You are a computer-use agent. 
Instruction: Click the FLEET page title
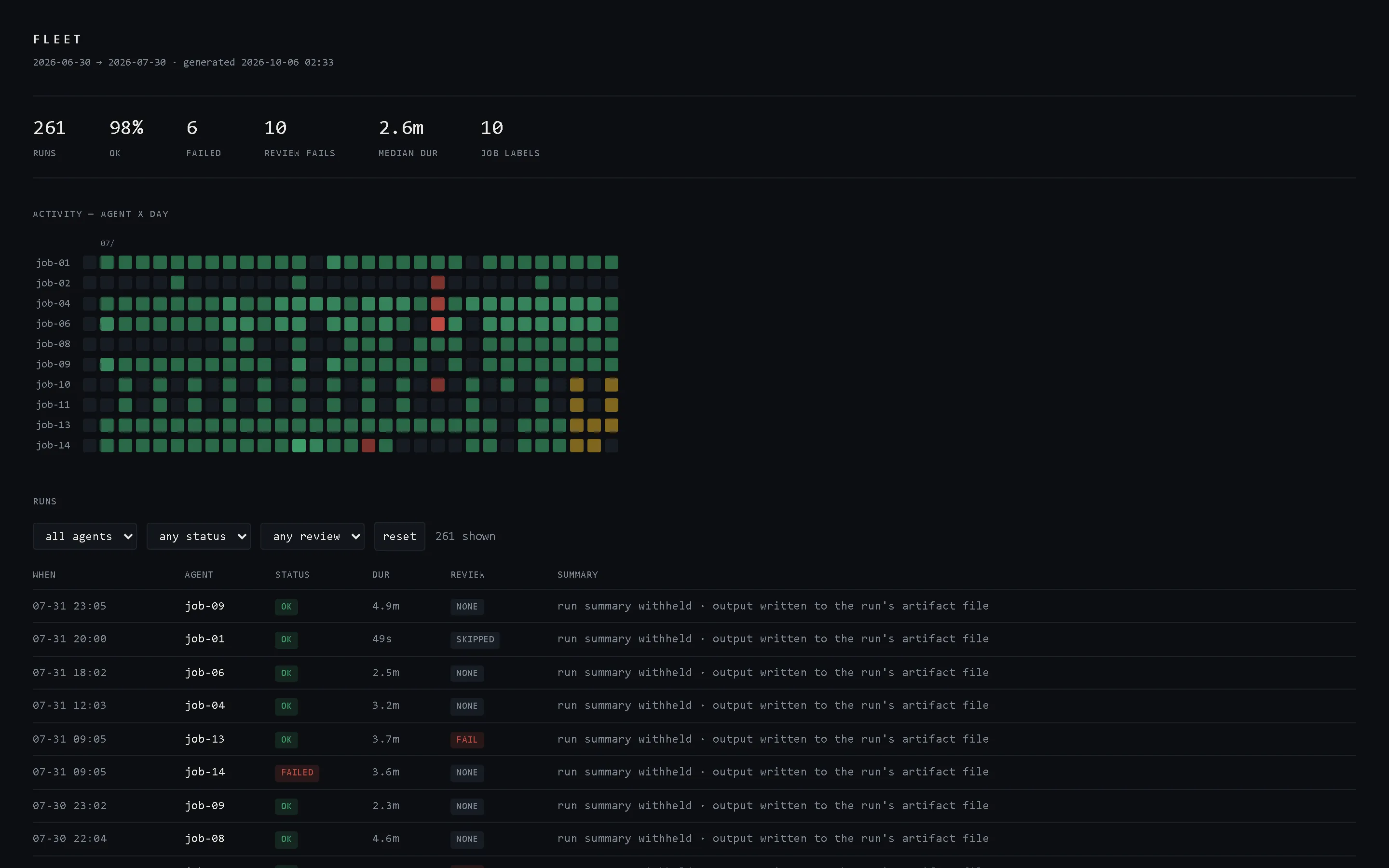[x=57, y=39]
